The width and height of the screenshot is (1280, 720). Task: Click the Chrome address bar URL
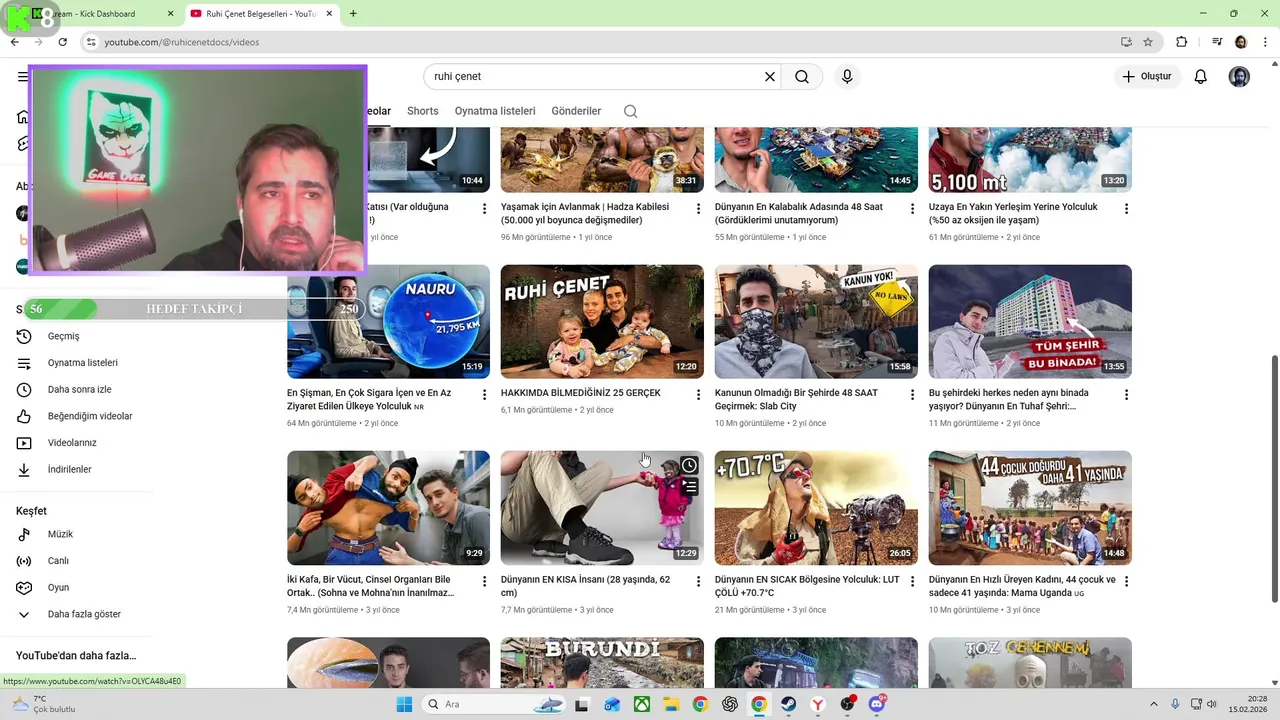tap(182, 42)
